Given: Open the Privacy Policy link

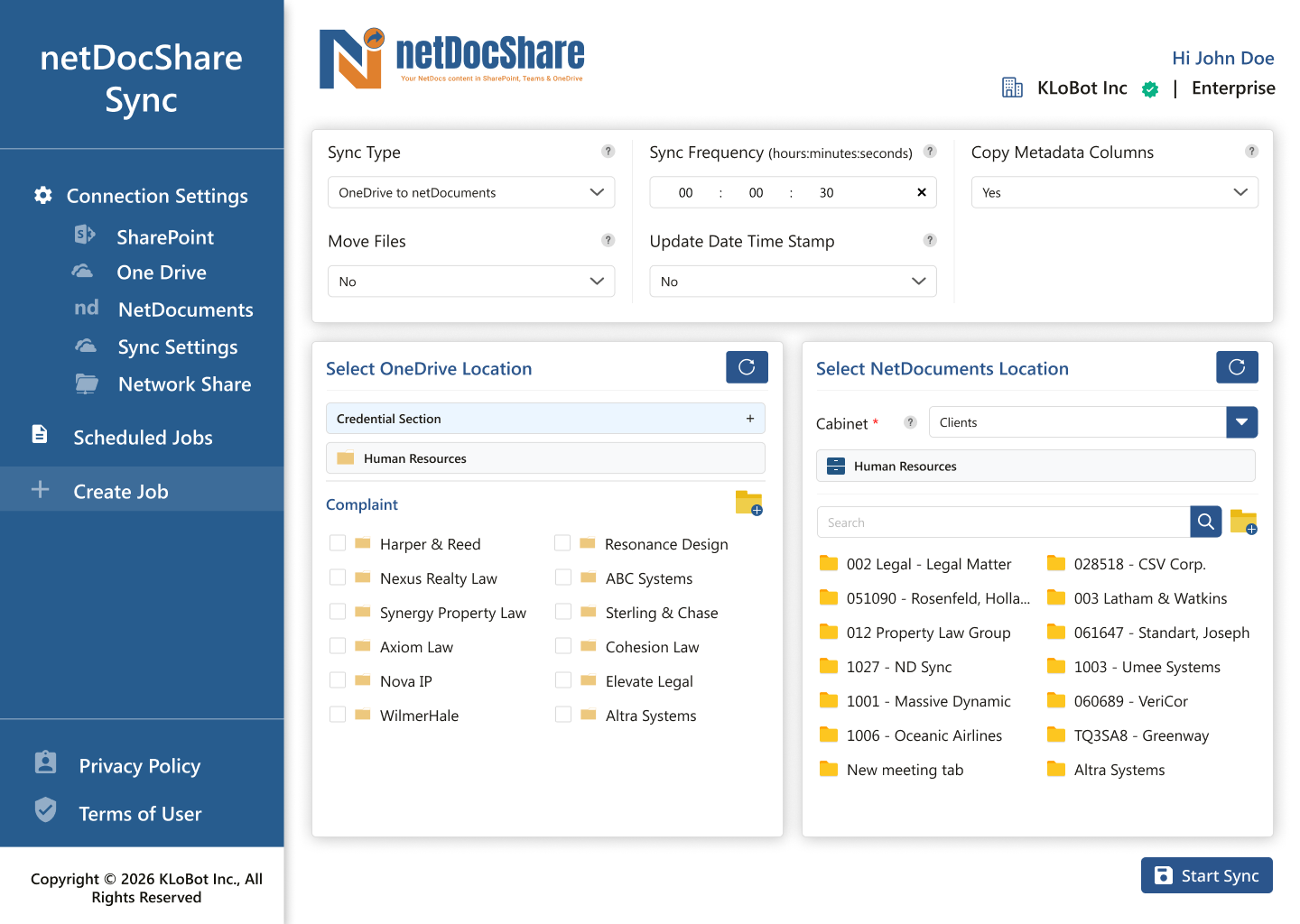Looking at the screenshot, I should (x=139, y=765).
